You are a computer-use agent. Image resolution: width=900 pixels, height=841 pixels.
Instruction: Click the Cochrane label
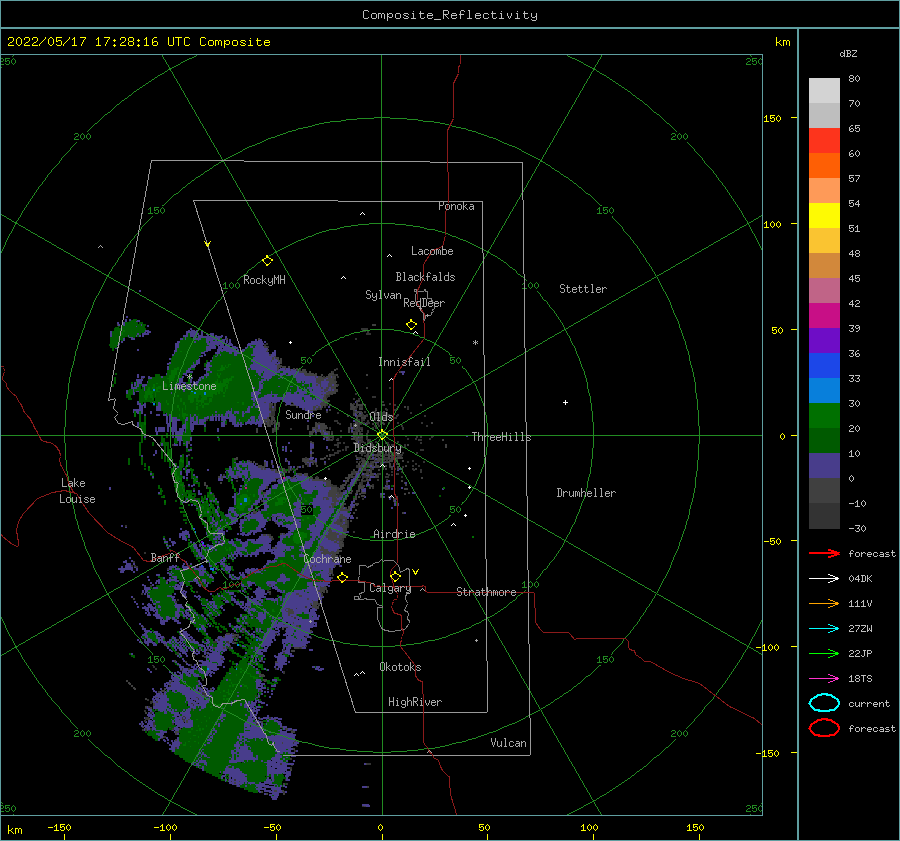(327, 559)
